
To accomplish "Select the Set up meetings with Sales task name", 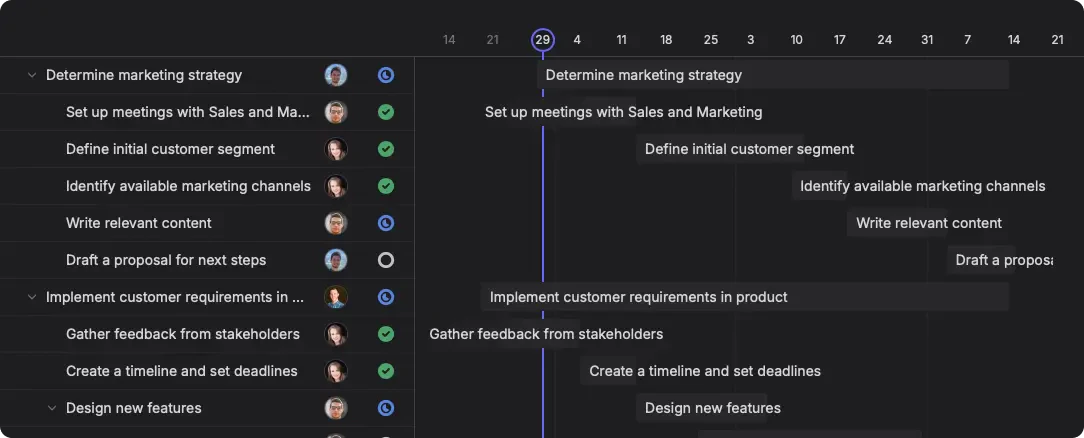I will click(188, 112).
